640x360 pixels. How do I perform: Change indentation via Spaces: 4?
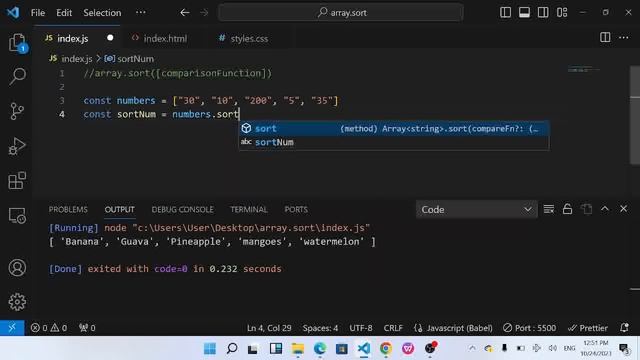pyautogui.click(x=320, y=328)
